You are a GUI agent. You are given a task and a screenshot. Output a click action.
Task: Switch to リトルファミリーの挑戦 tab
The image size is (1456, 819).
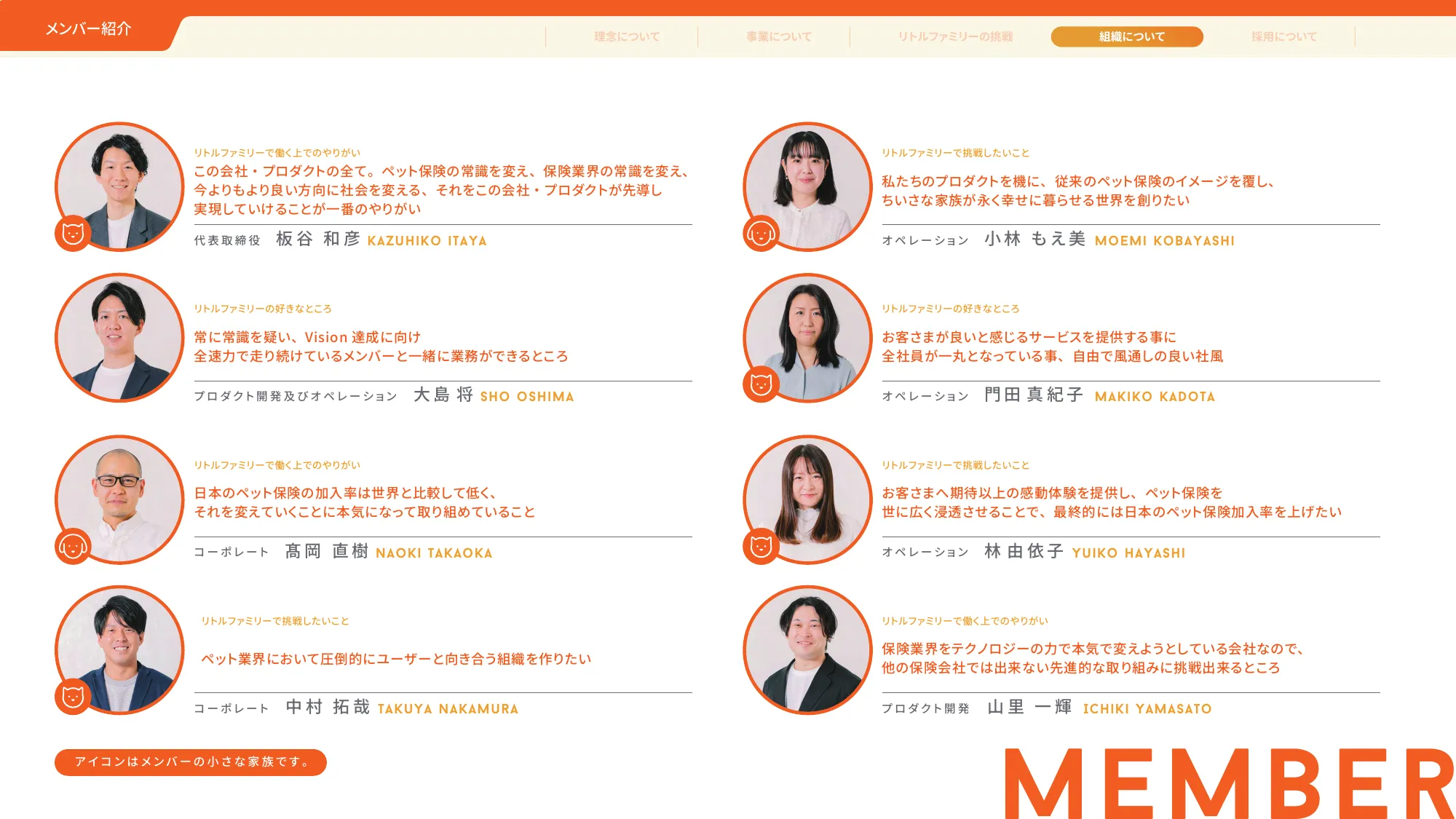point(955,36)
